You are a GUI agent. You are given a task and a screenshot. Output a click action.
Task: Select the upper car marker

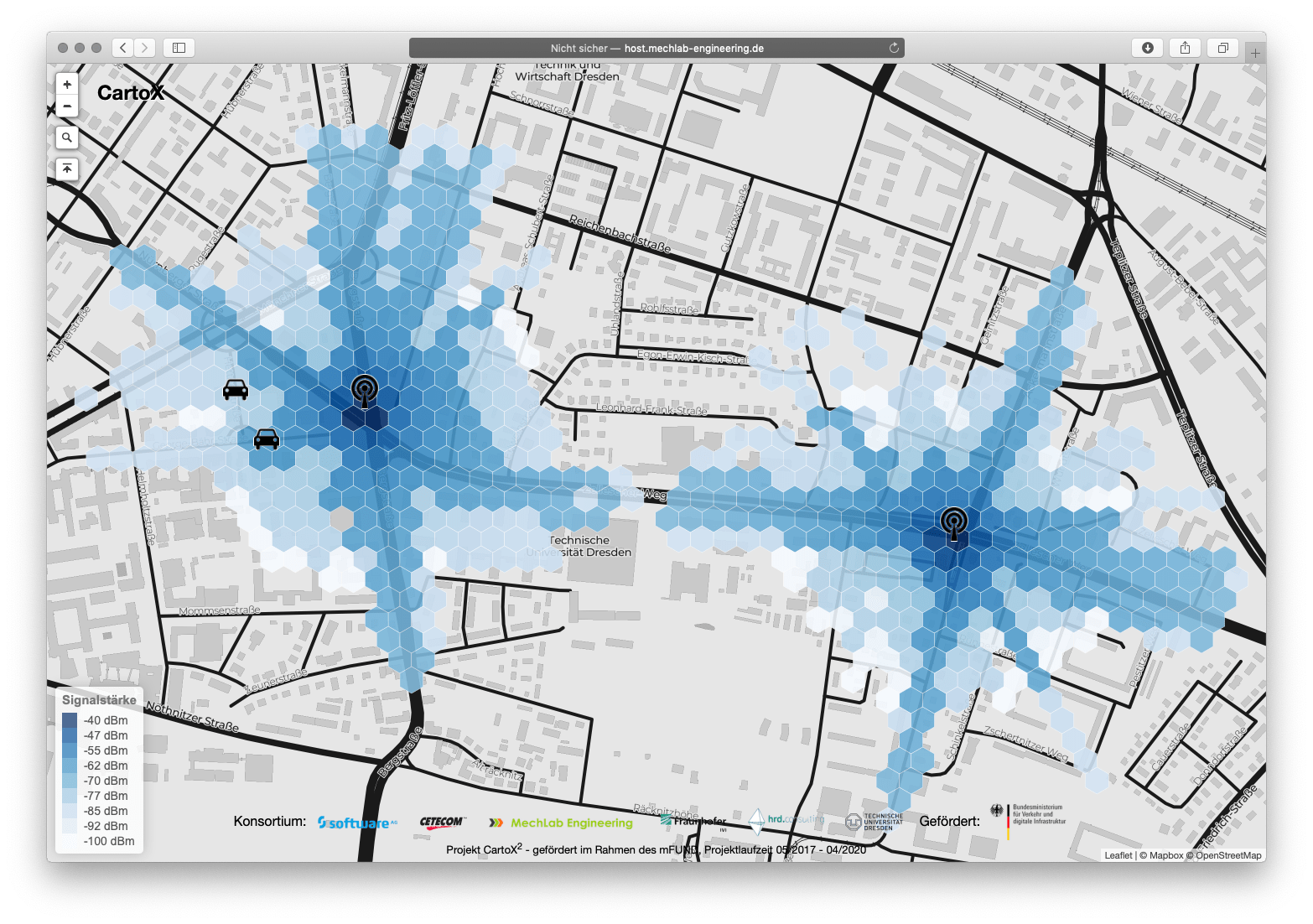coord(236,389)
